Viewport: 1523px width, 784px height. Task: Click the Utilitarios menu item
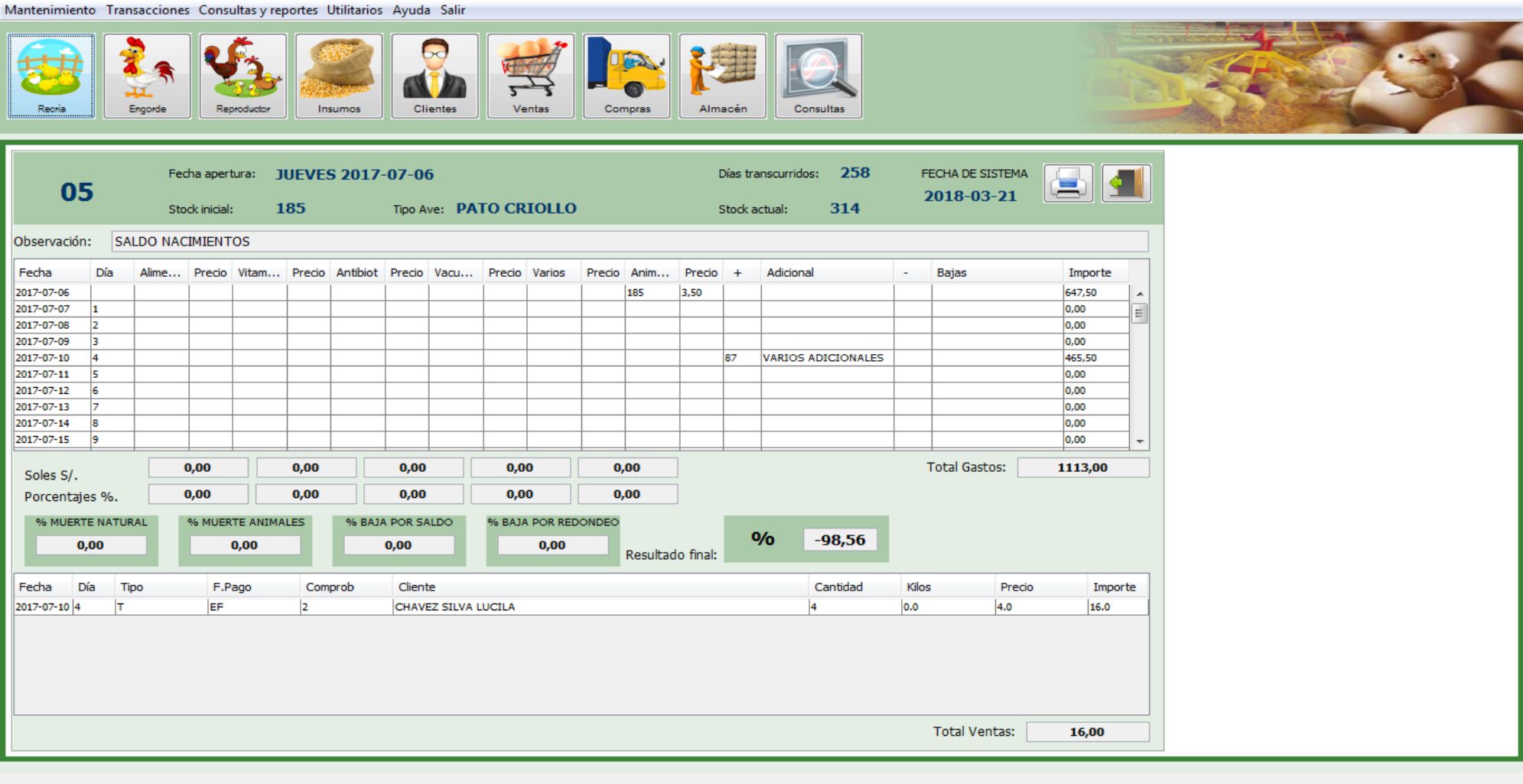pyautogui.click(x=354, y=10)
